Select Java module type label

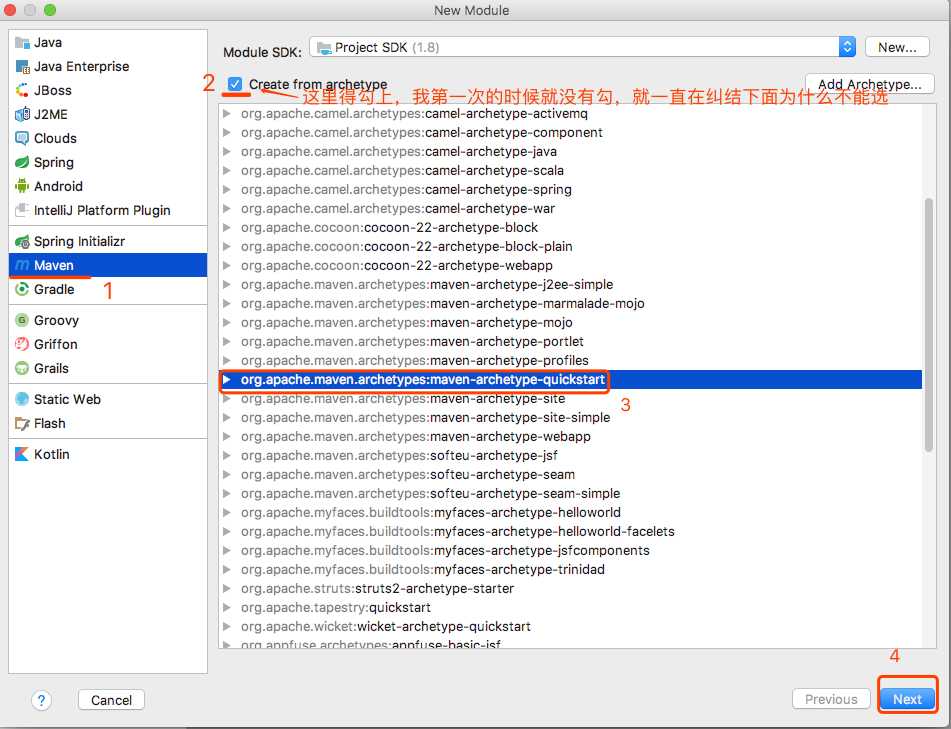[x=48, y=42]
